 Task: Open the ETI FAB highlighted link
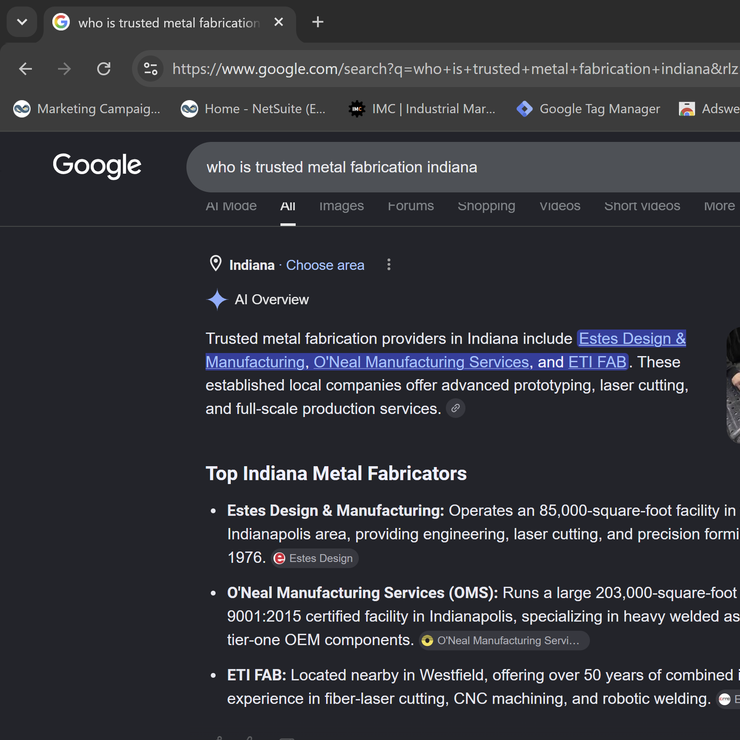pos(597,362)
